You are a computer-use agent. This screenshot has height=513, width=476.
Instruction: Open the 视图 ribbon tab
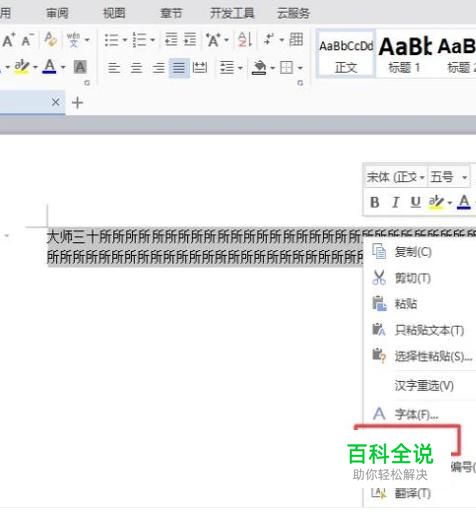[x=114, y=13]
